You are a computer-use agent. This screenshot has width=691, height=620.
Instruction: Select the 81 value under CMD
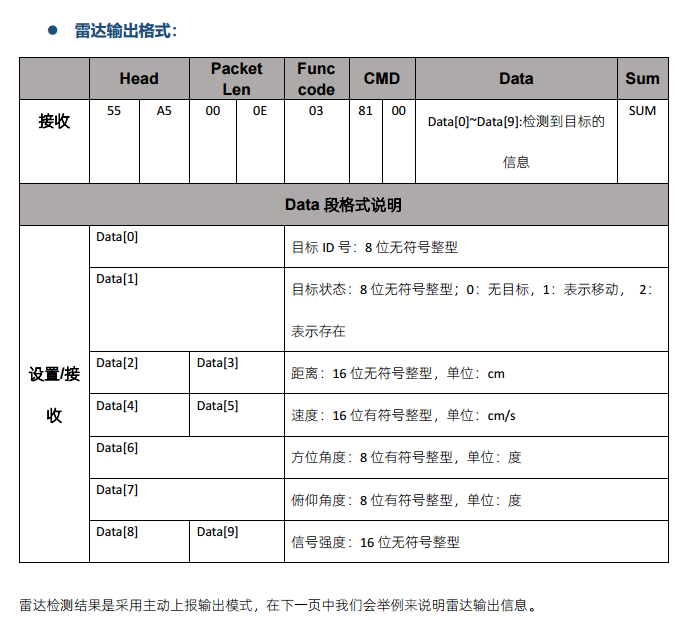(366, 111)
